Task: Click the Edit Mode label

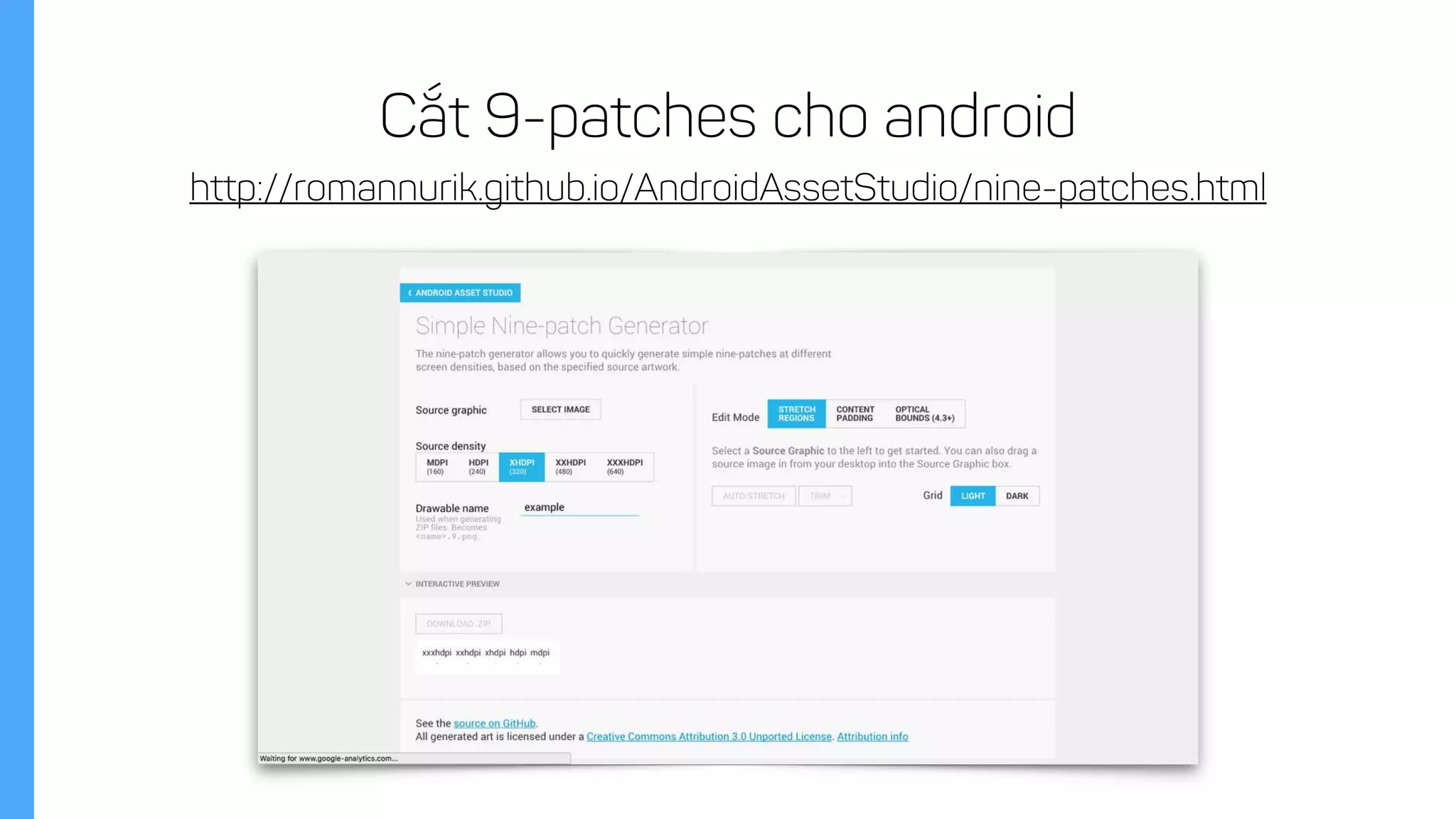Action: 735,417
